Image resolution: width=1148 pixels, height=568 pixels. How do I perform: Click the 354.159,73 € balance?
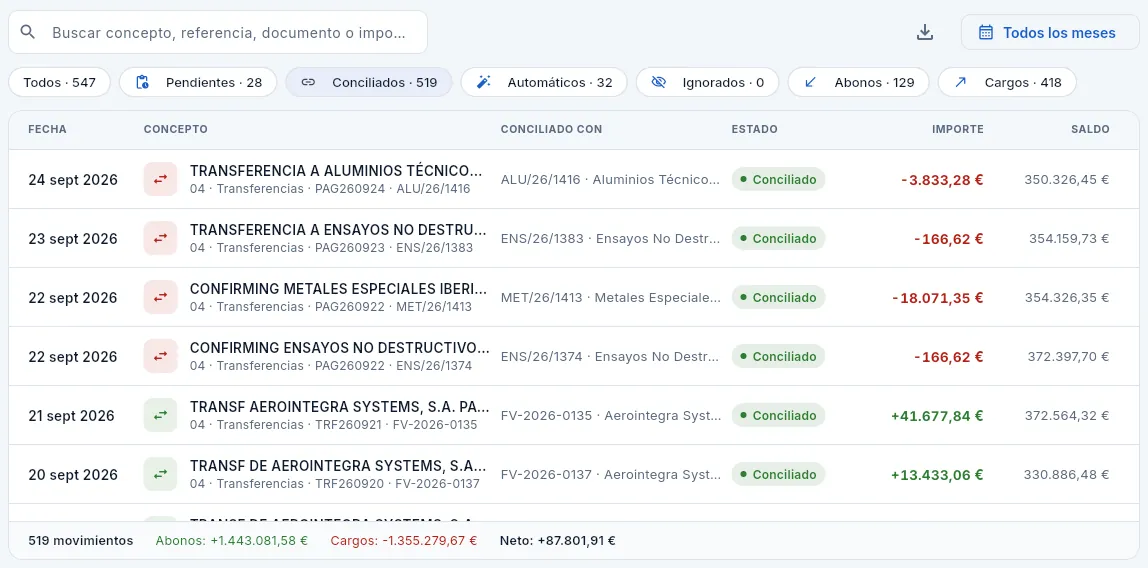coord(1067,239)
